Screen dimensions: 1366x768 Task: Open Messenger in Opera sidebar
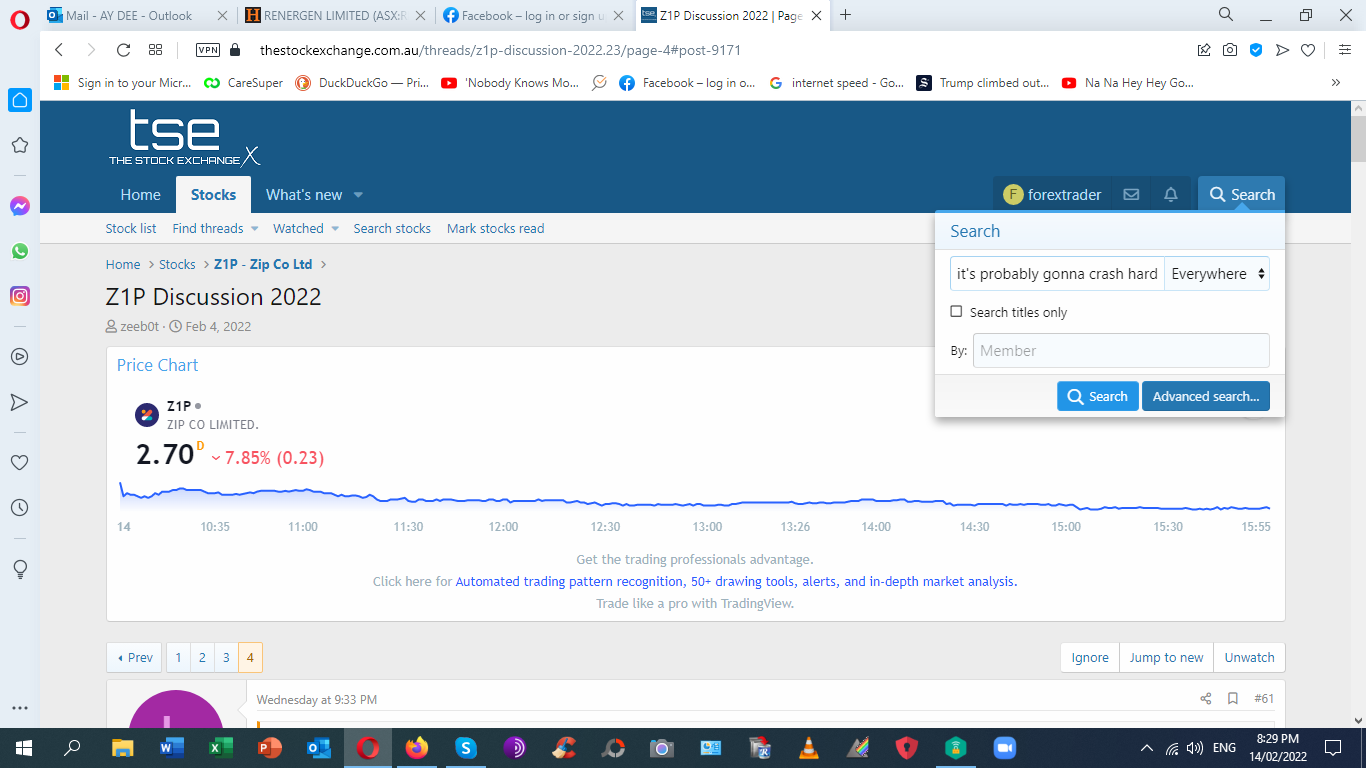tap(19, 206)
